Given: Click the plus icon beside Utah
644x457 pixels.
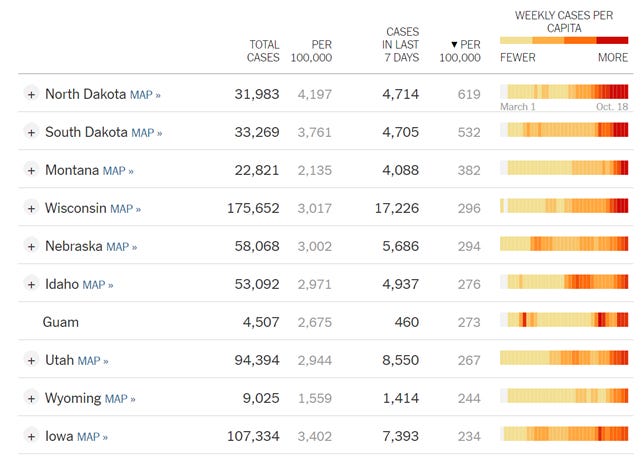Looking at the screenshot, I should [x=31, y=360].
